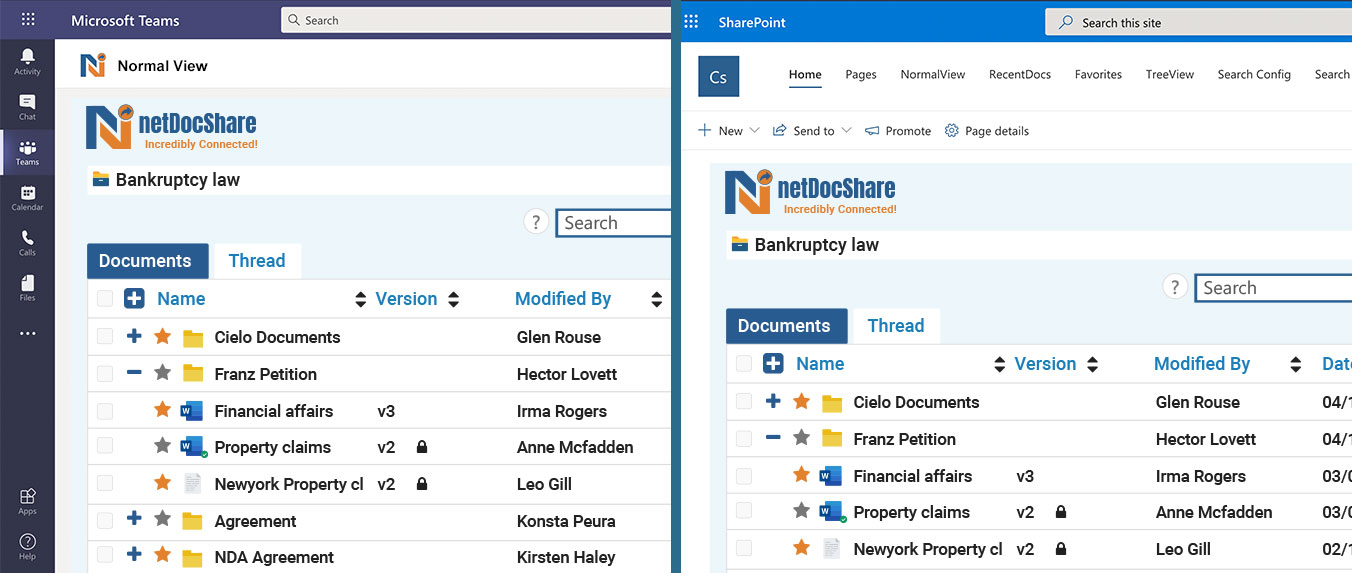Click Promote in SharePoint command bar
1352x573 pixels.
tap(898, 130)
